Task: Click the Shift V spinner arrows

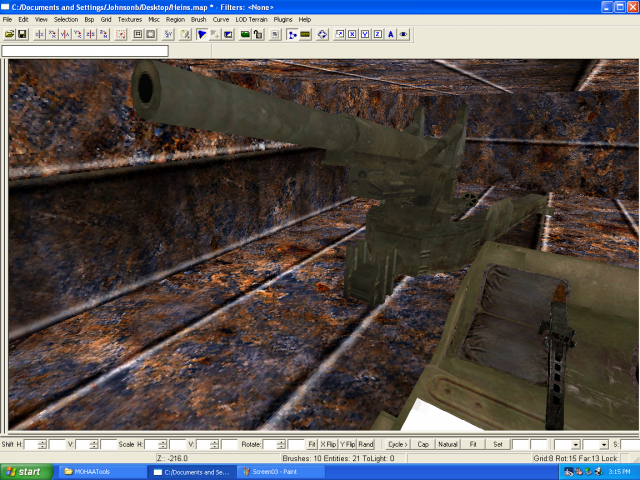Action: [x=94, y=444]
